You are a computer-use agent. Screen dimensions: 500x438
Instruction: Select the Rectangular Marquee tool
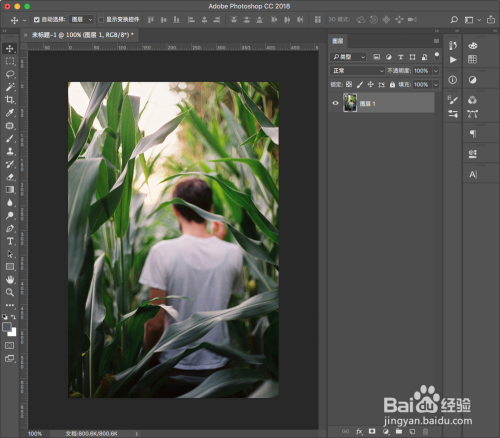[x=10, y=61]
